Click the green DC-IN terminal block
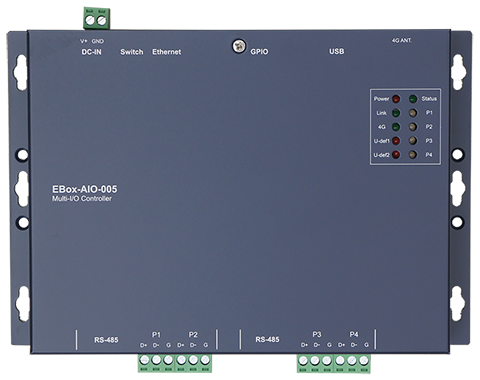The width and height of the screenshot is (480, 380). click(96, 18)
